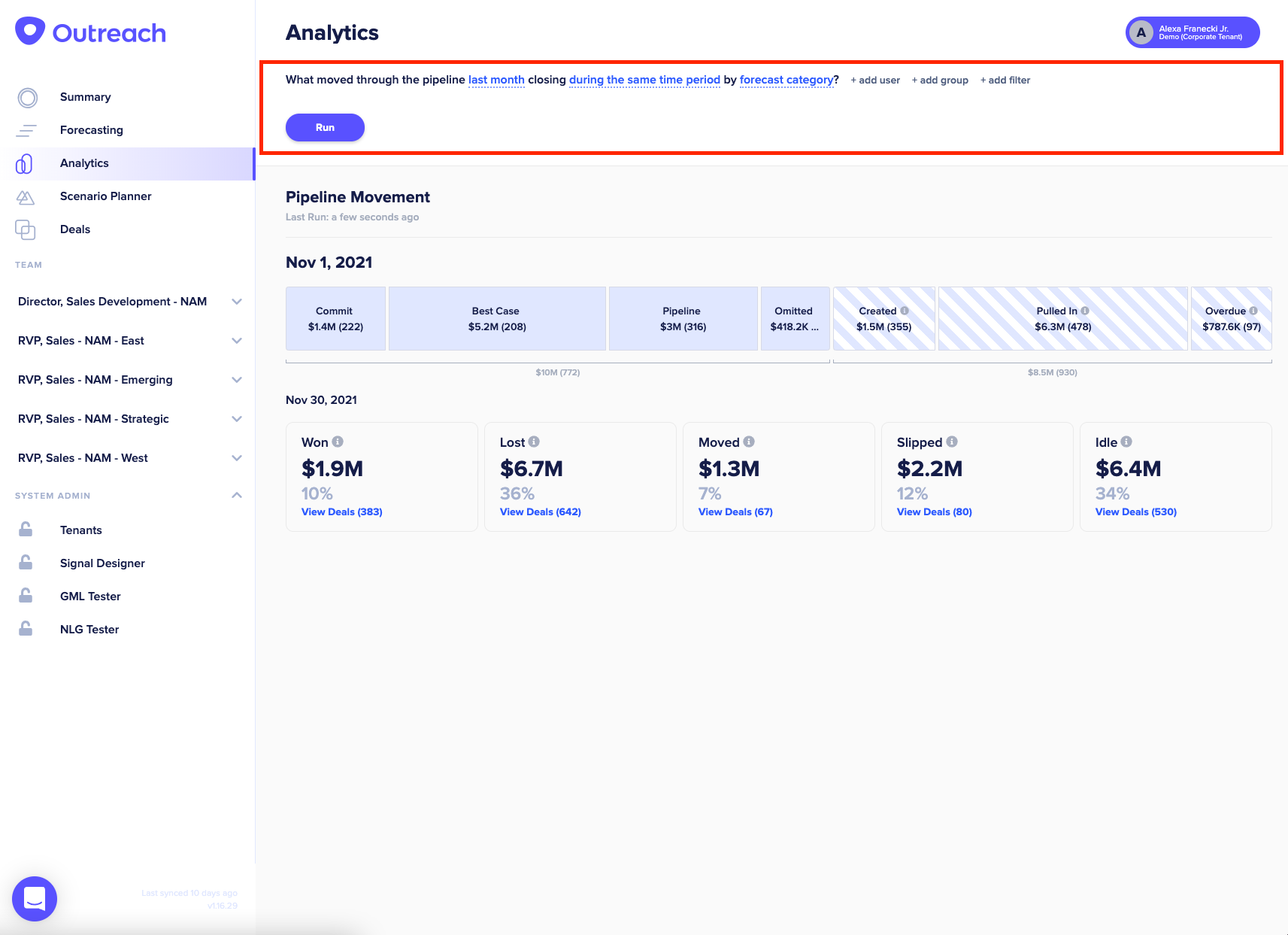The width and height of the screenshot is (1288, 935).
Task: Change the 'last month' time period
Action: [496, 80]
